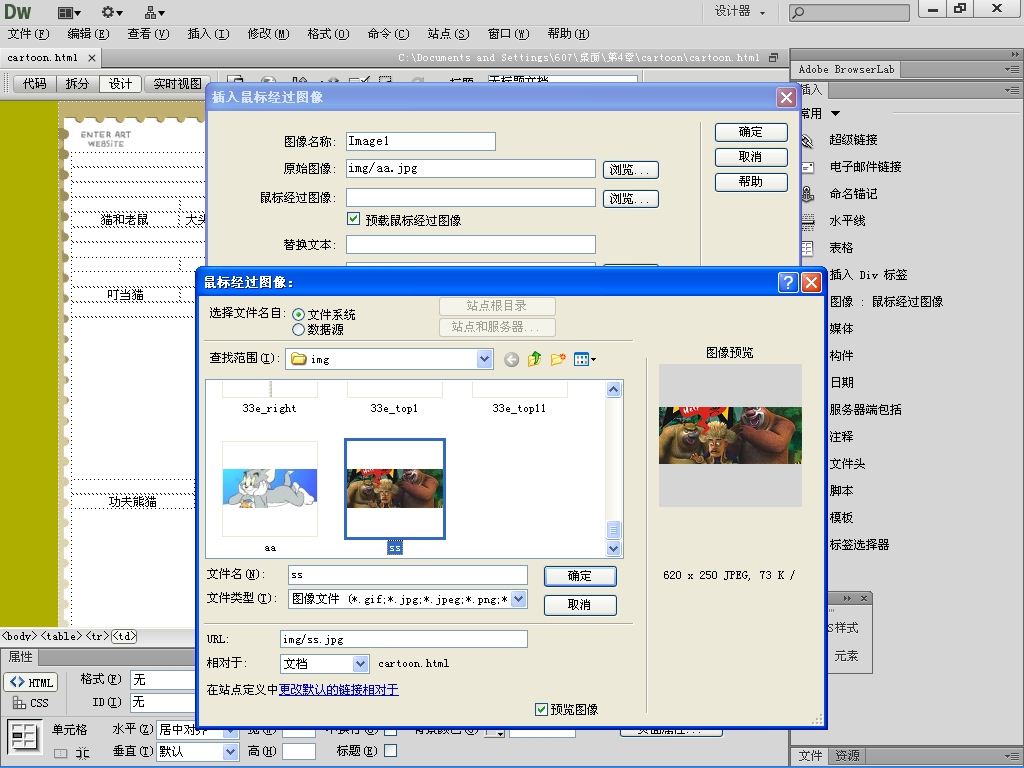
Task: Collapse panels with double-arrow icon at top right
Action: click(1014, 54)
